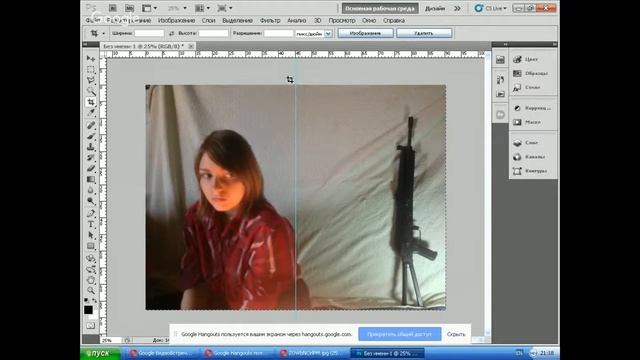The image size is (640, 360).
Task: Click the resolution input field
Action: [278, 33]
